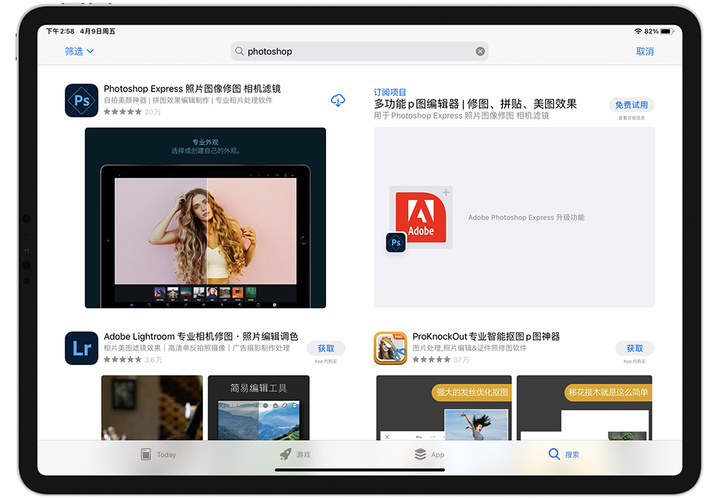View the Adobe Lightroom star rating 3.6万
This screenshot has width=720, height=499.
[x=133, y=359]
